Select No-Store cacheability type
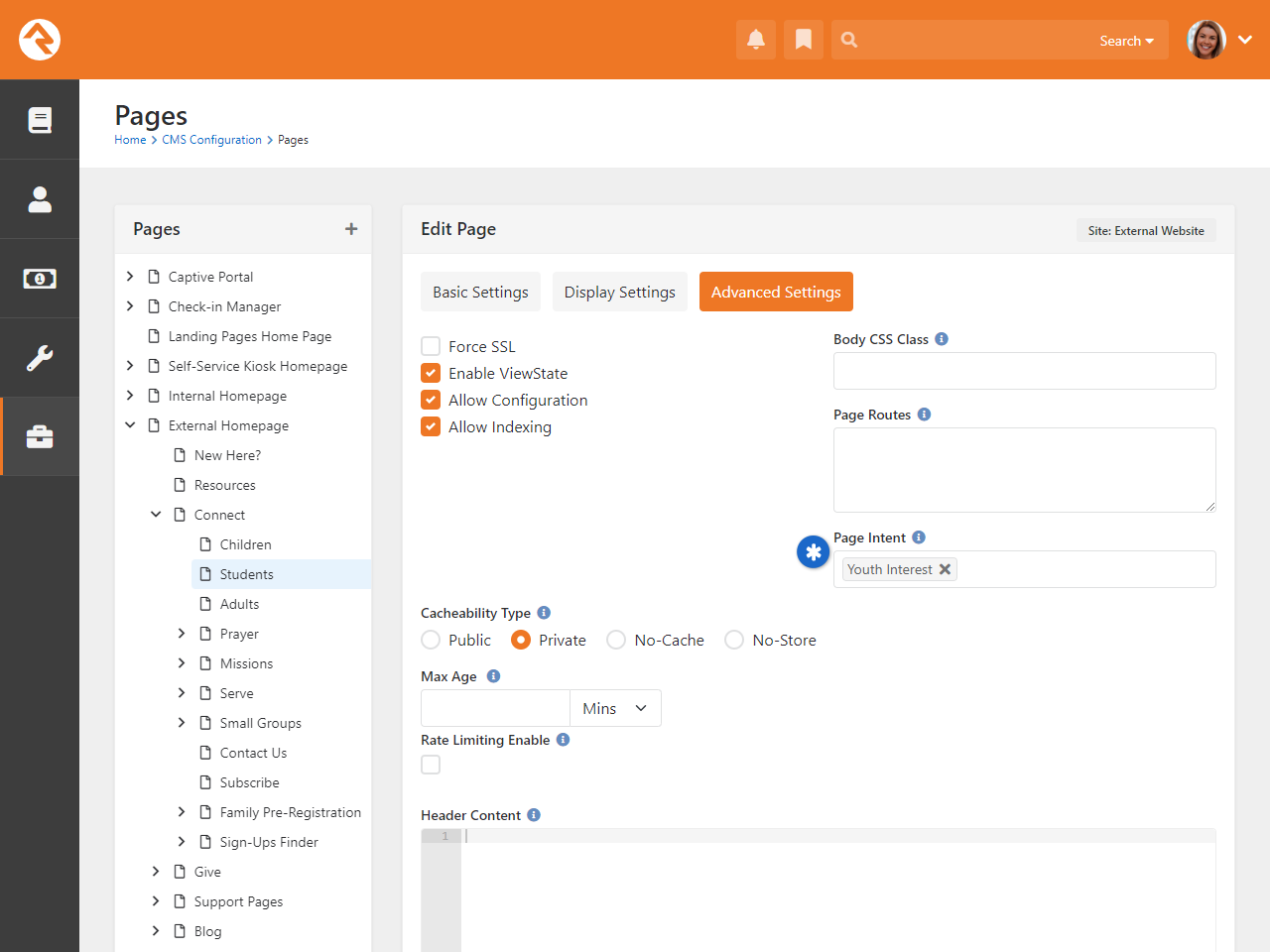Viewport: 1270px width, 952px height. [x=734, y=640]
